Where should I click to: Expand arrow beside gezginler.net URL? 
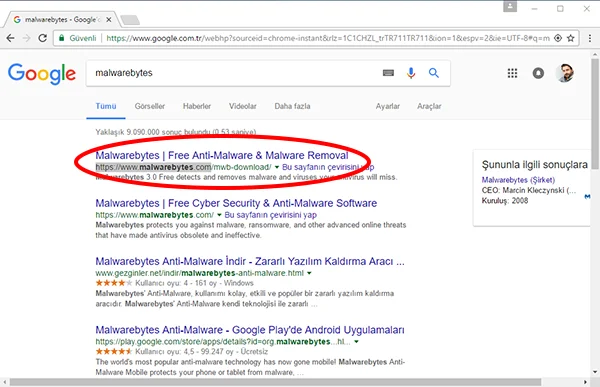tap(309, 273)
